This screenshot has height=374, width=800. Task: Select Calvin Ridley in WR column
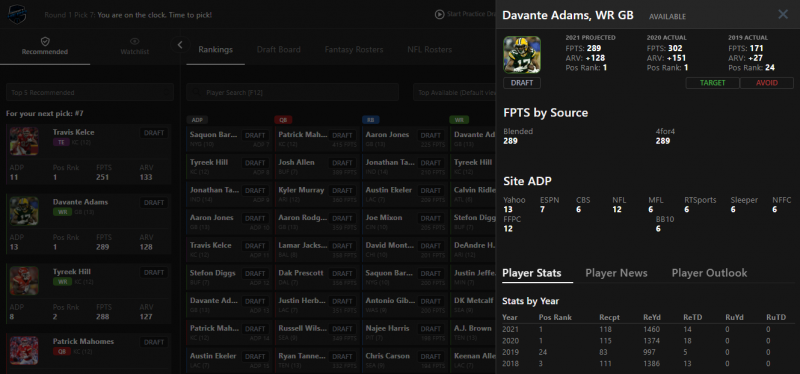(x=473, y=190)
